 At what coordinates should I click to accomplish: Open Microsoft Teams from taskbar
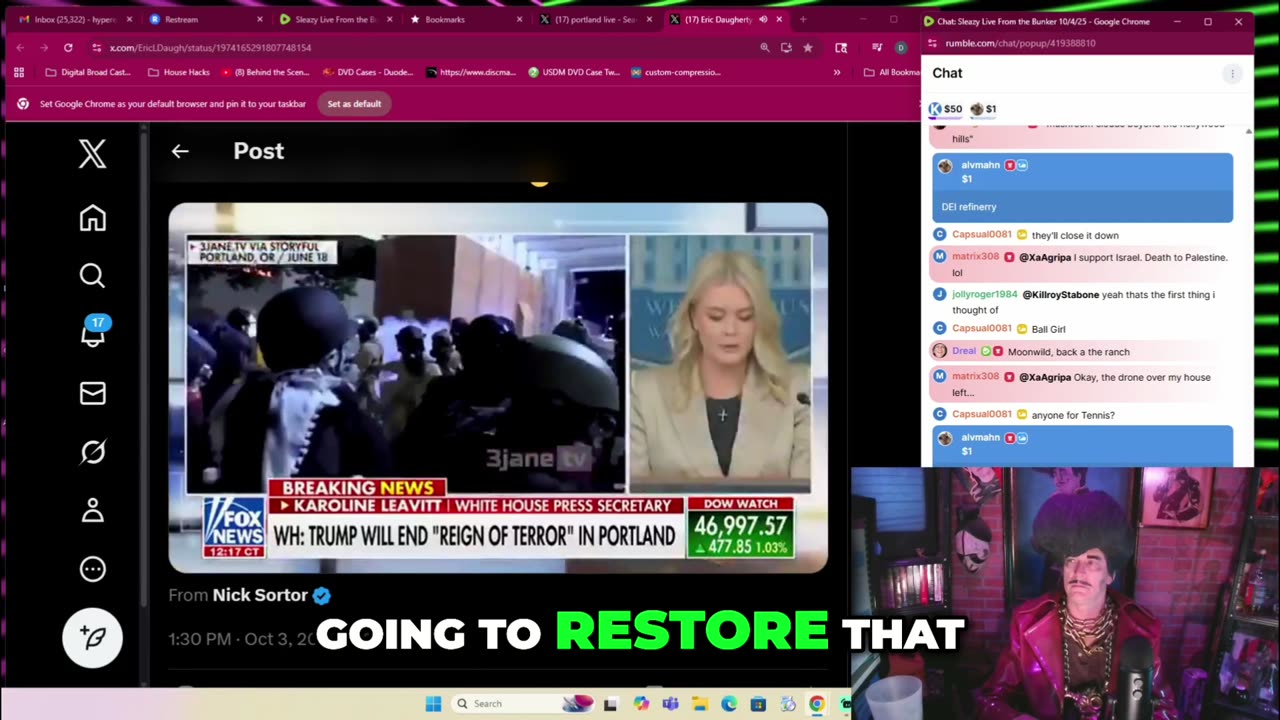670,704
